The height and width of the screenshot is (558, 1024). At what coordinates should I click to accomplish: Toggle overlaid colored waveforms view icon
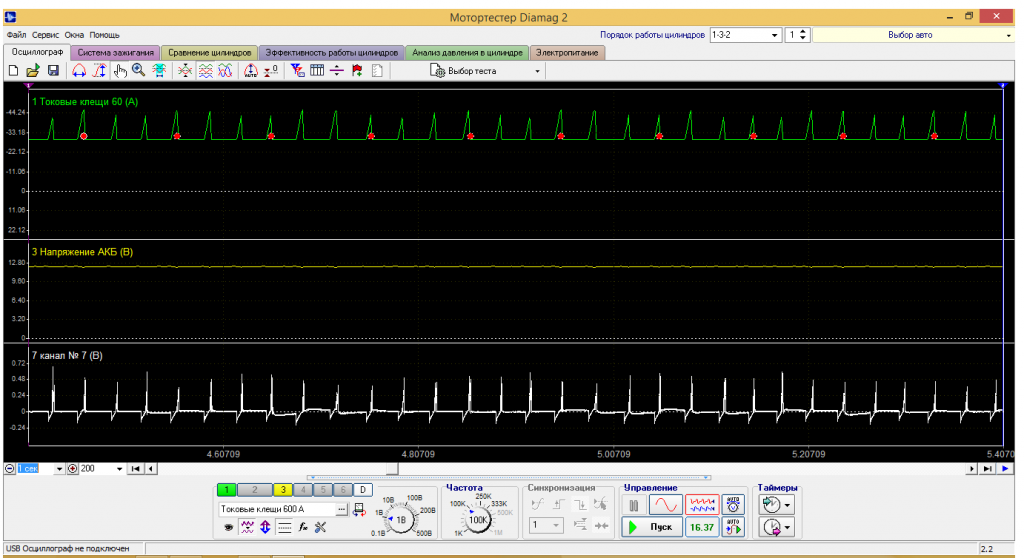tap(225, 71)
